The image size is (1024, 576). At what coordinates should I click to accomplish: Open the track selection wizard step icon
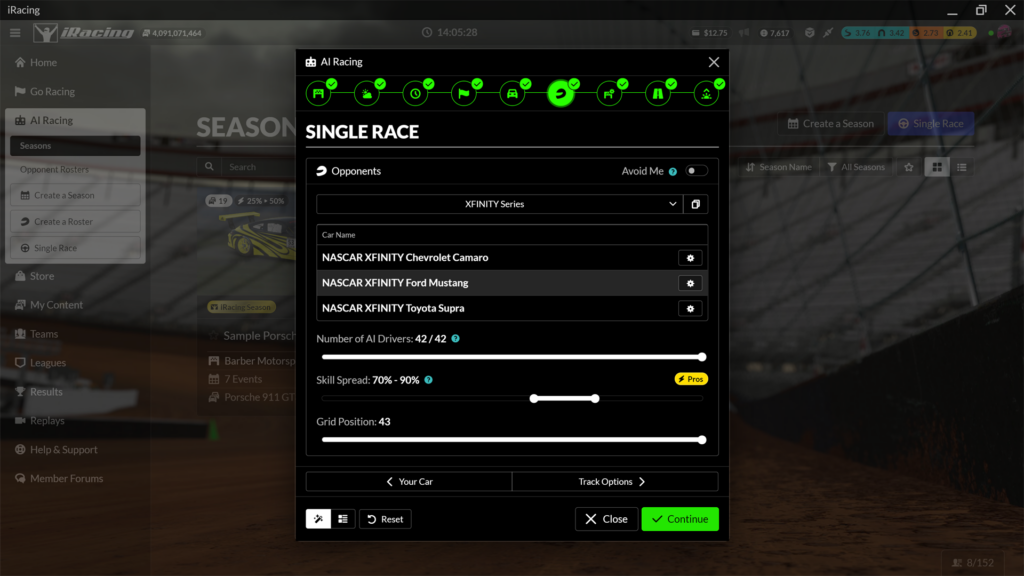pos(319,93)
